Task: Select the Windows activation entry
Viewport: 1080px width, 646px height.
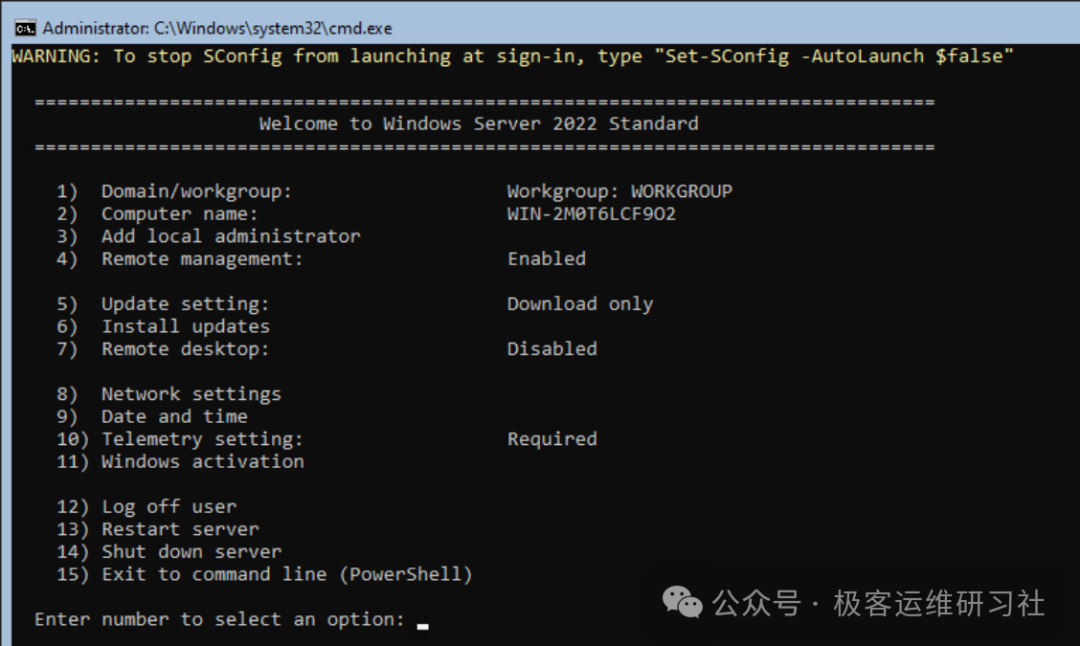Action: click(x=202, y=461)
